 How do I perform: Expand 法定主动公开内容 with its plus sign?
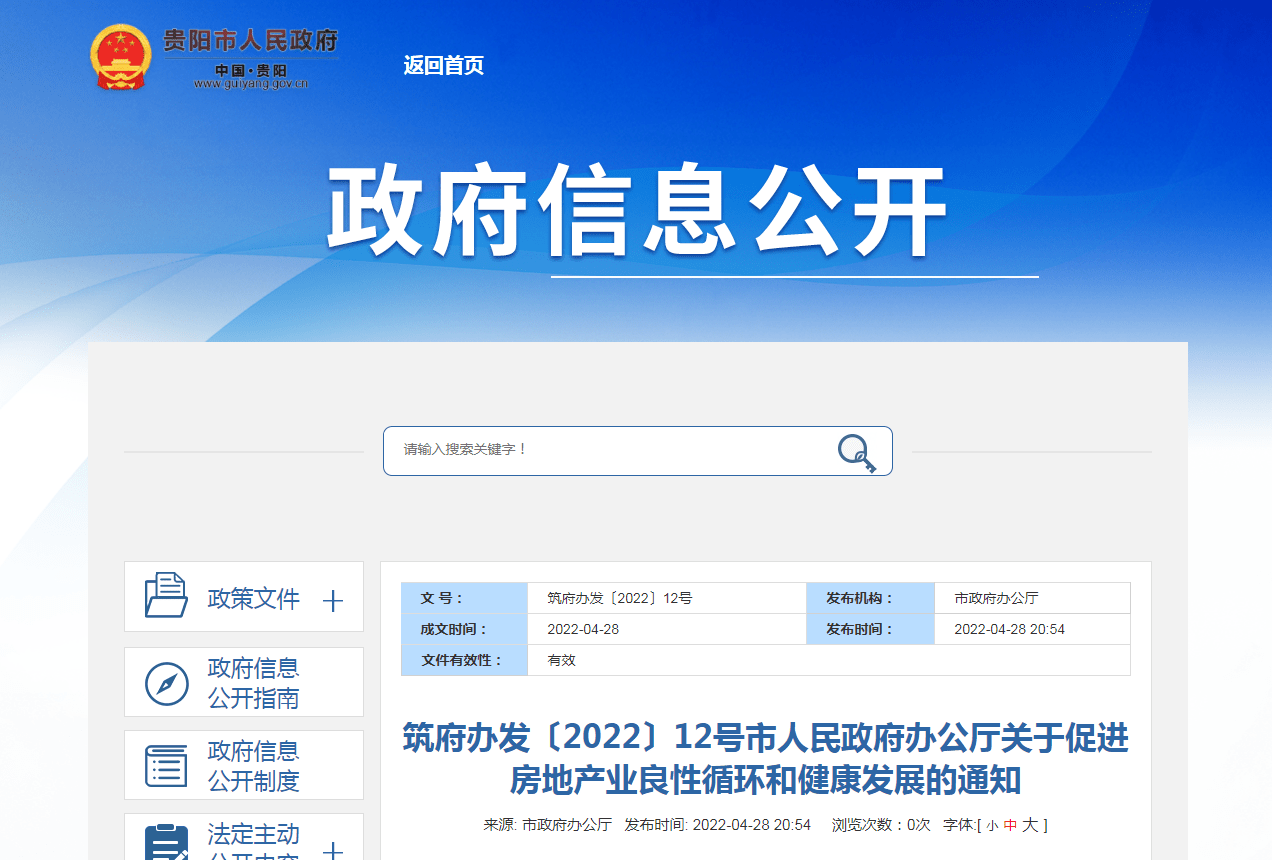click(x=333, y=851)
